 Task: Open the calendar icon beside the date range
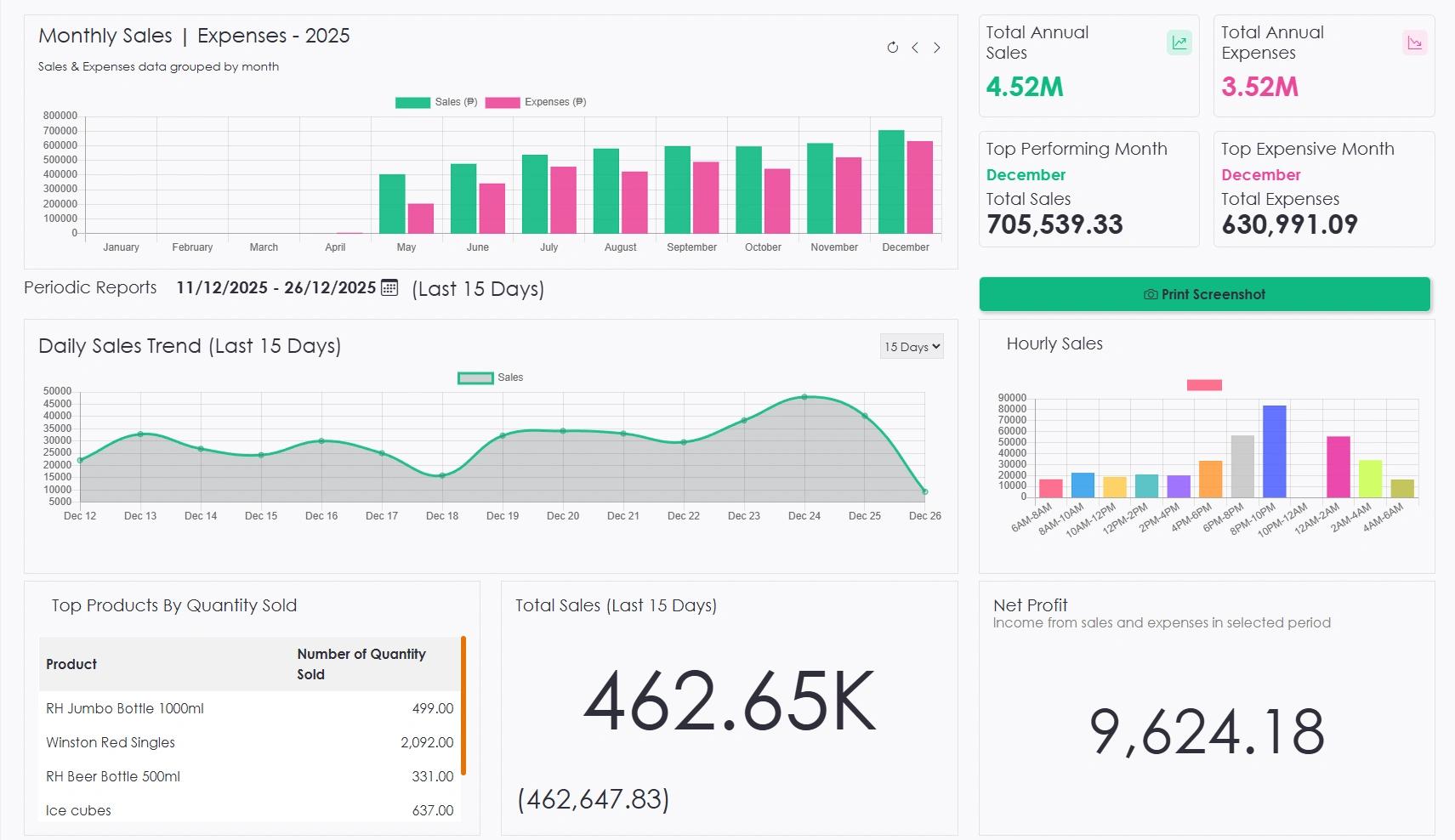tap(389, 288)
